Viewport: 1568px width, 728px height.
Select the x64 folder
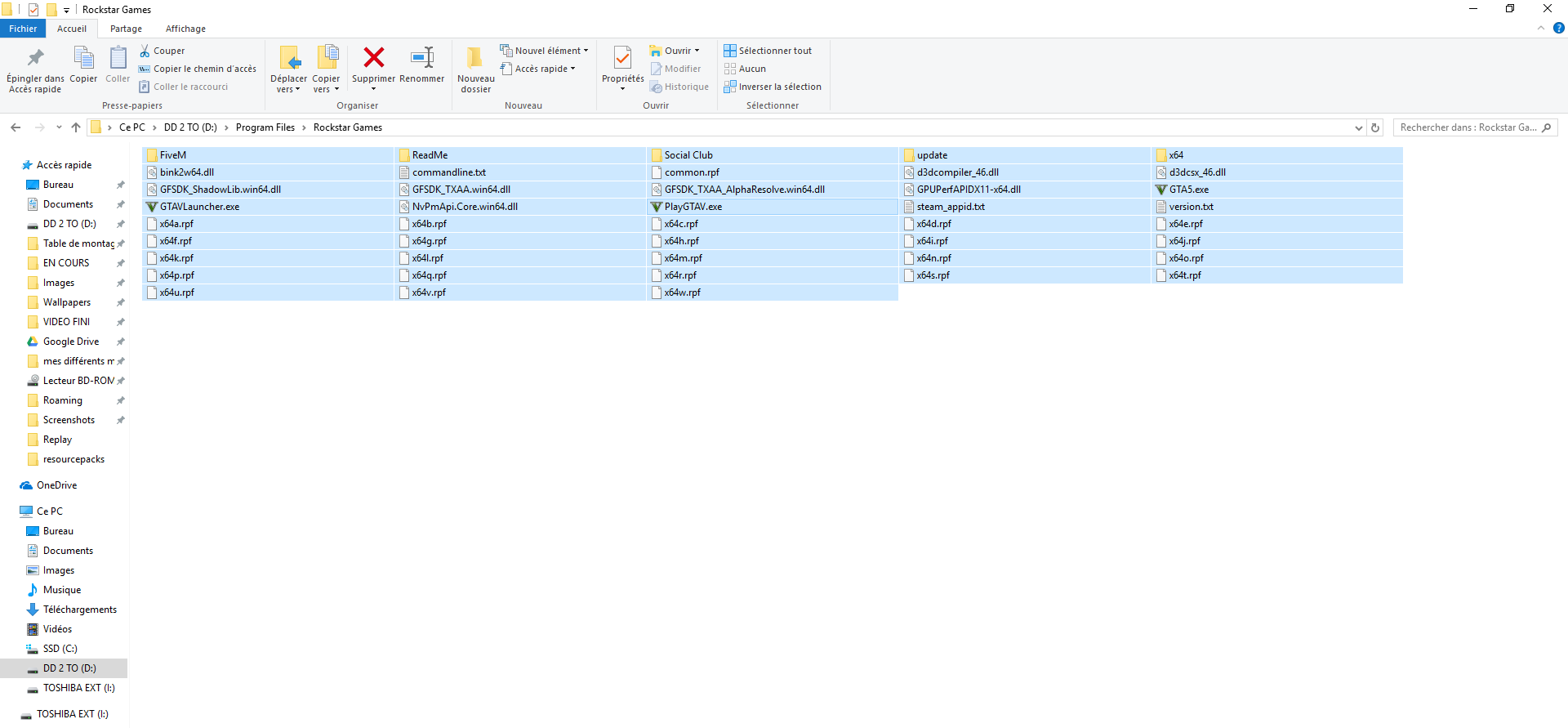pos(1277,155)
